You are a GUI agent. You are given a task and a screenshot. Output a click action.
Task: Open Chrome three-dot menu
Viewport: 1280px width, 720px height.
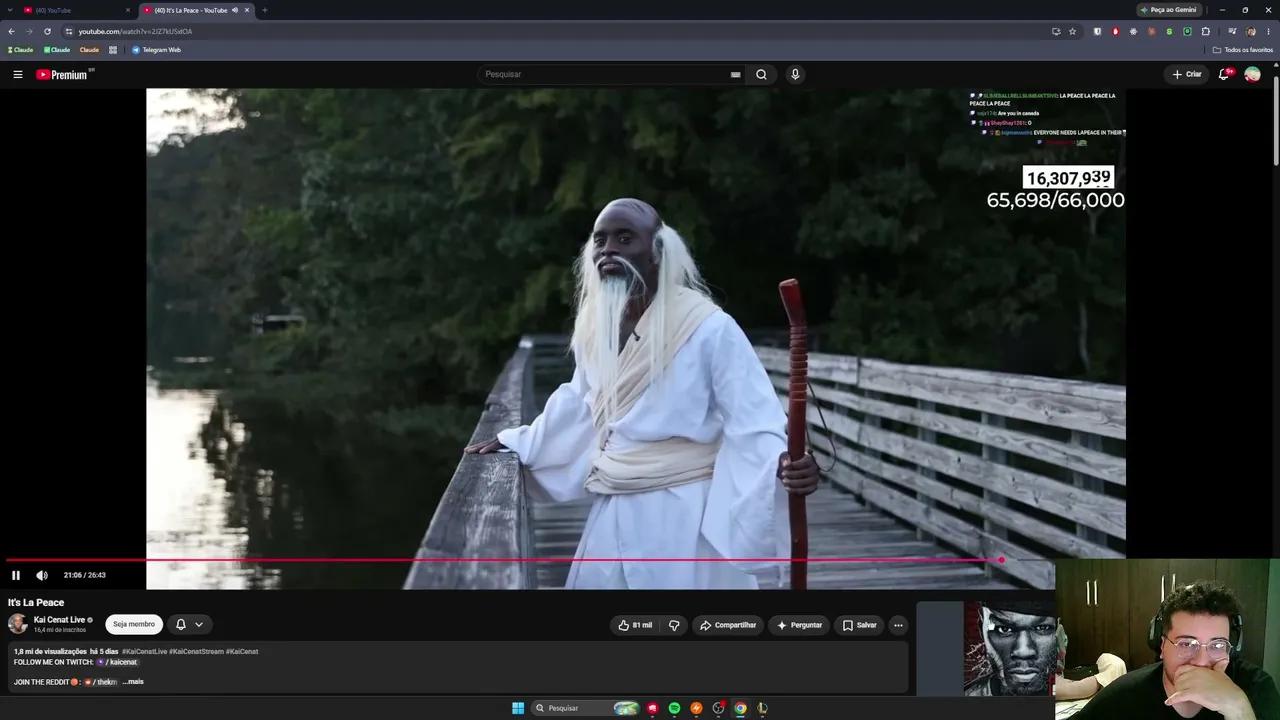[x=1268, y=31]
